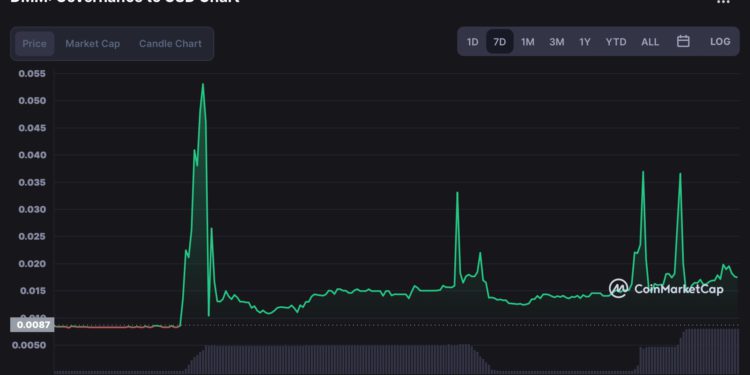The width and height of the screenshot is (750, 375).
Task: Select YTD time range
Action: (616, 42)
